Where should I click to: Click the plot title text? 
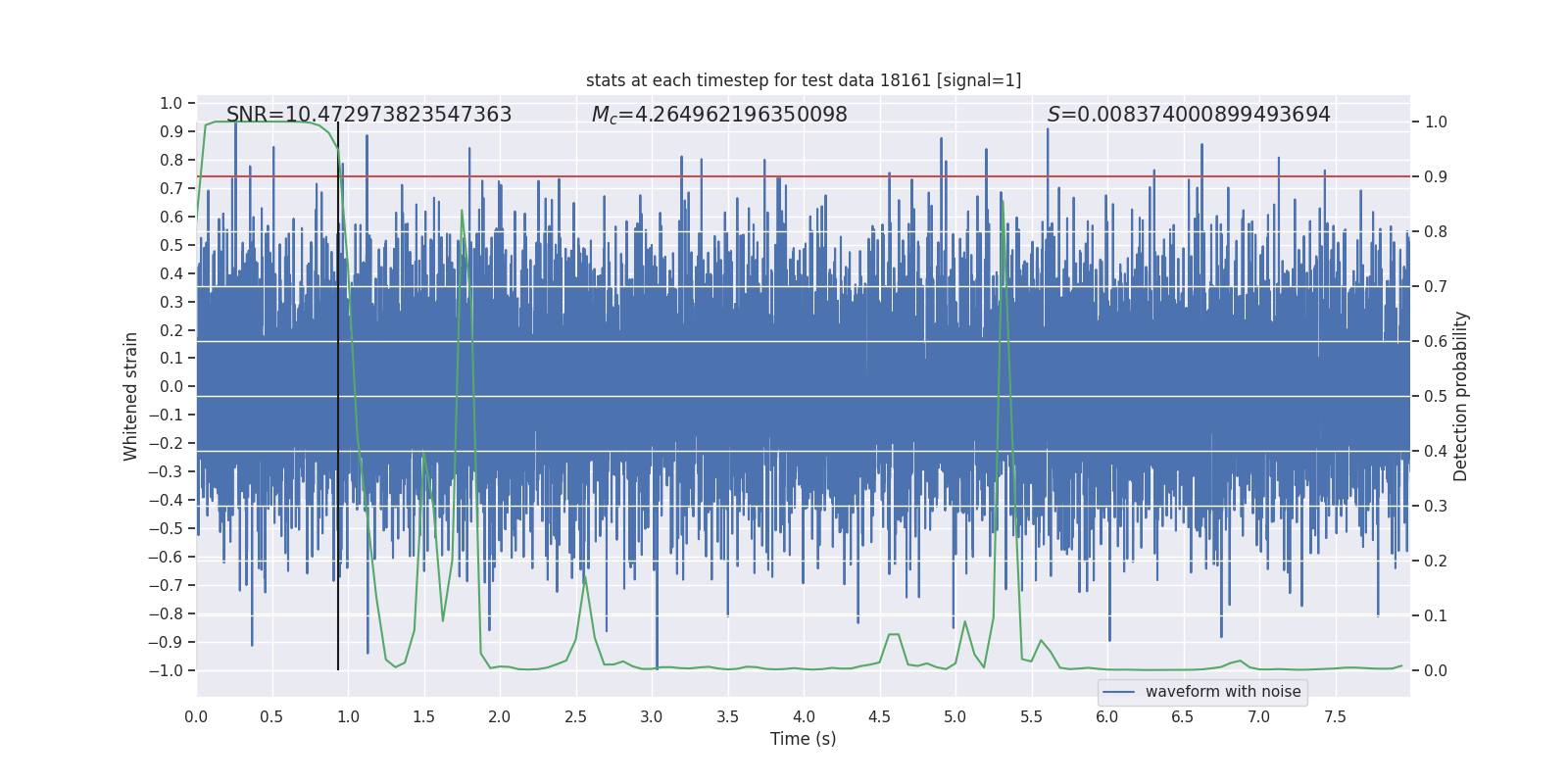804,80
